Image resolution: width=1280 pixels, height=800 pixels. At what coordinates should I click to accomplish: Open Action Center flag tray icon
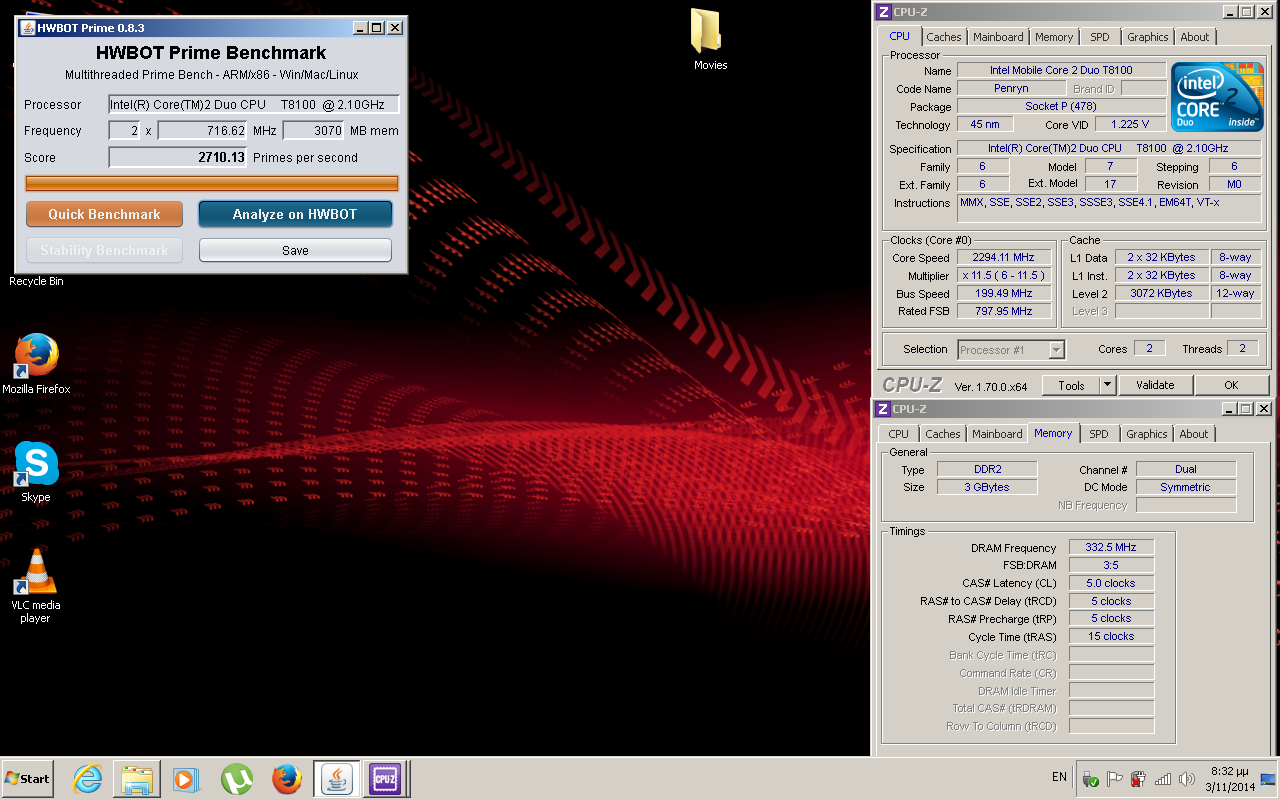click(x=1115, y=779)
